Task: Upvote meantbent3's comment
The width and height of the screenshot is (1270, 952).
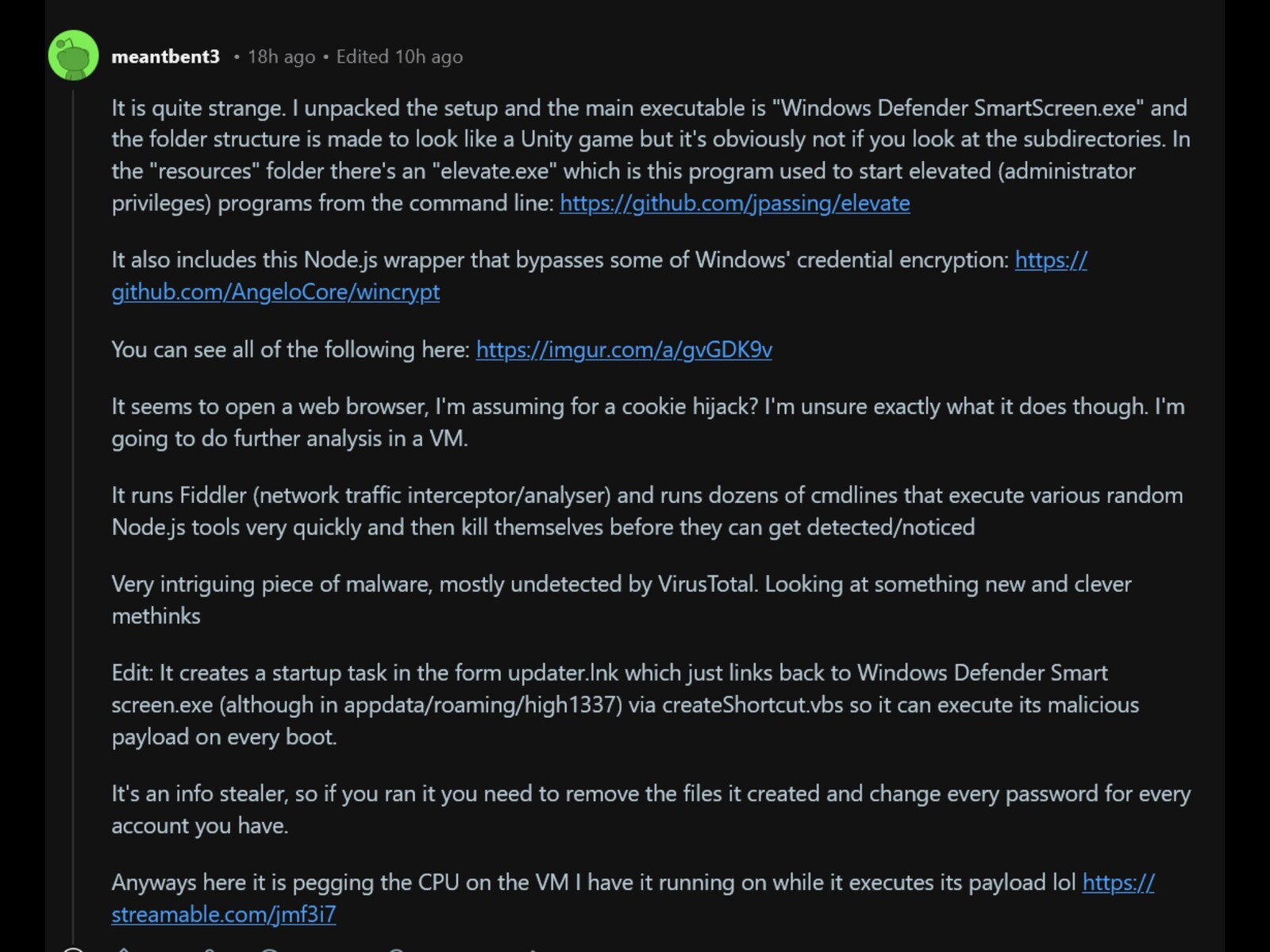Action: 123,949
